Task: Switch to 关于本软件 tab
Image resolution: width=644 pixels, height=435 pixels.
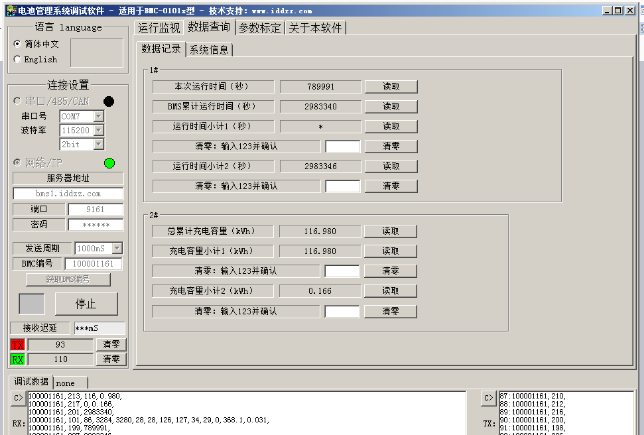Action: (315, 28)
